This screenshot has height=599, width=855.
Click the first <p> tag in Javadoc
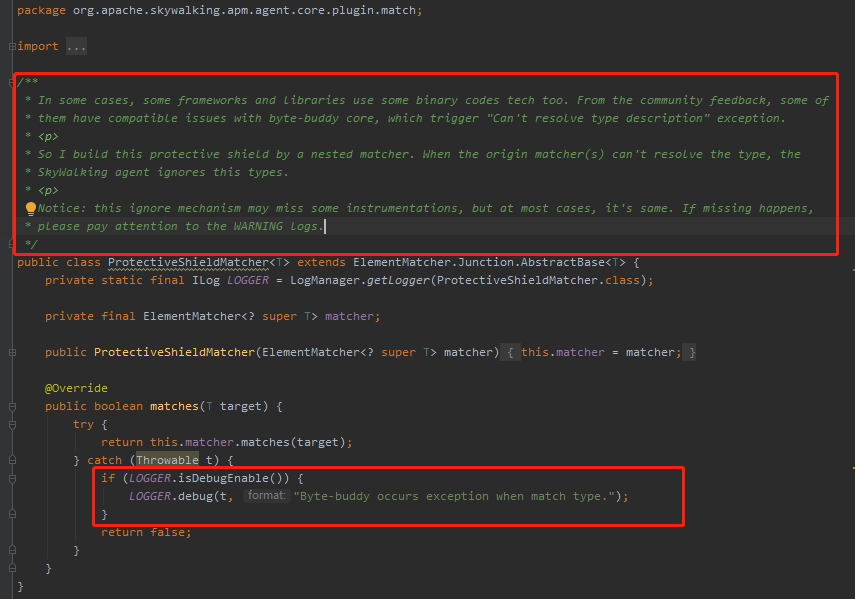tap(48, 136)
